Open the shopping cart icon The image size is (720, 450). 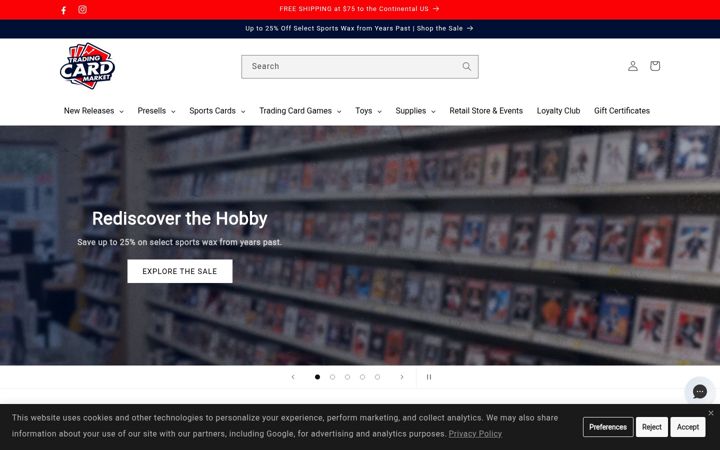(x=655, y=66)
